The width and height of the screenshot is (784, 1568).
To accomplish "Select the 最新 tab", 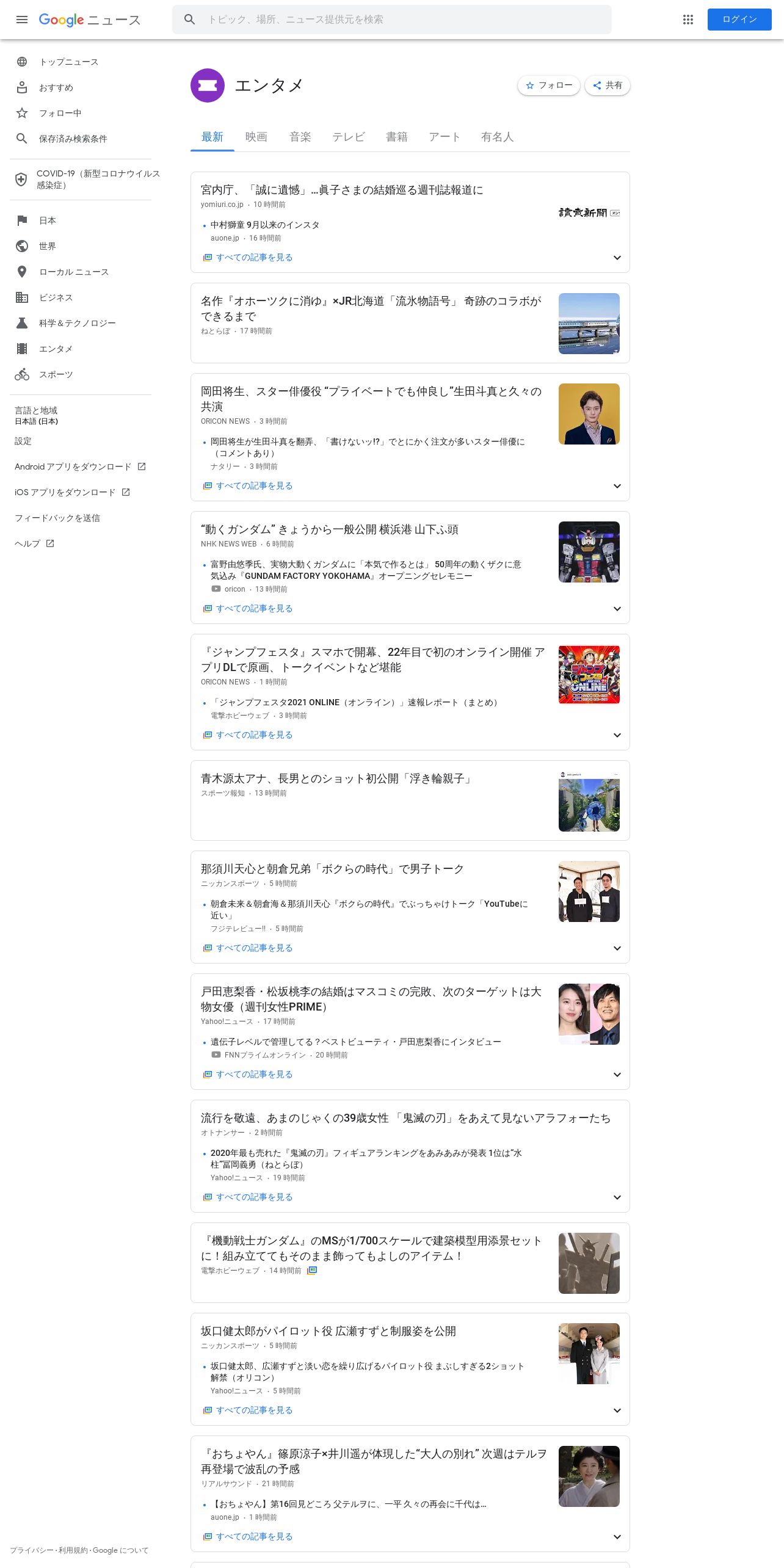I will click(212, 137).
